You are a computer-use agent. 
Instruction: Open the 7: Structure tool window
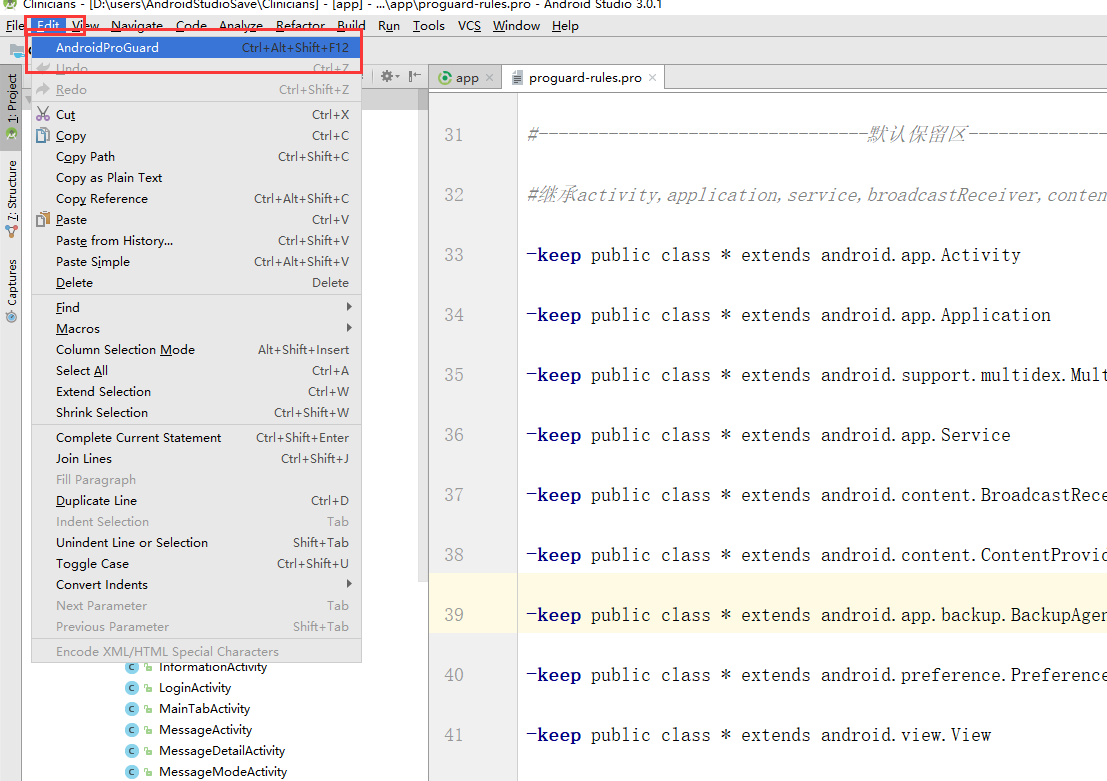click(11, 198)
